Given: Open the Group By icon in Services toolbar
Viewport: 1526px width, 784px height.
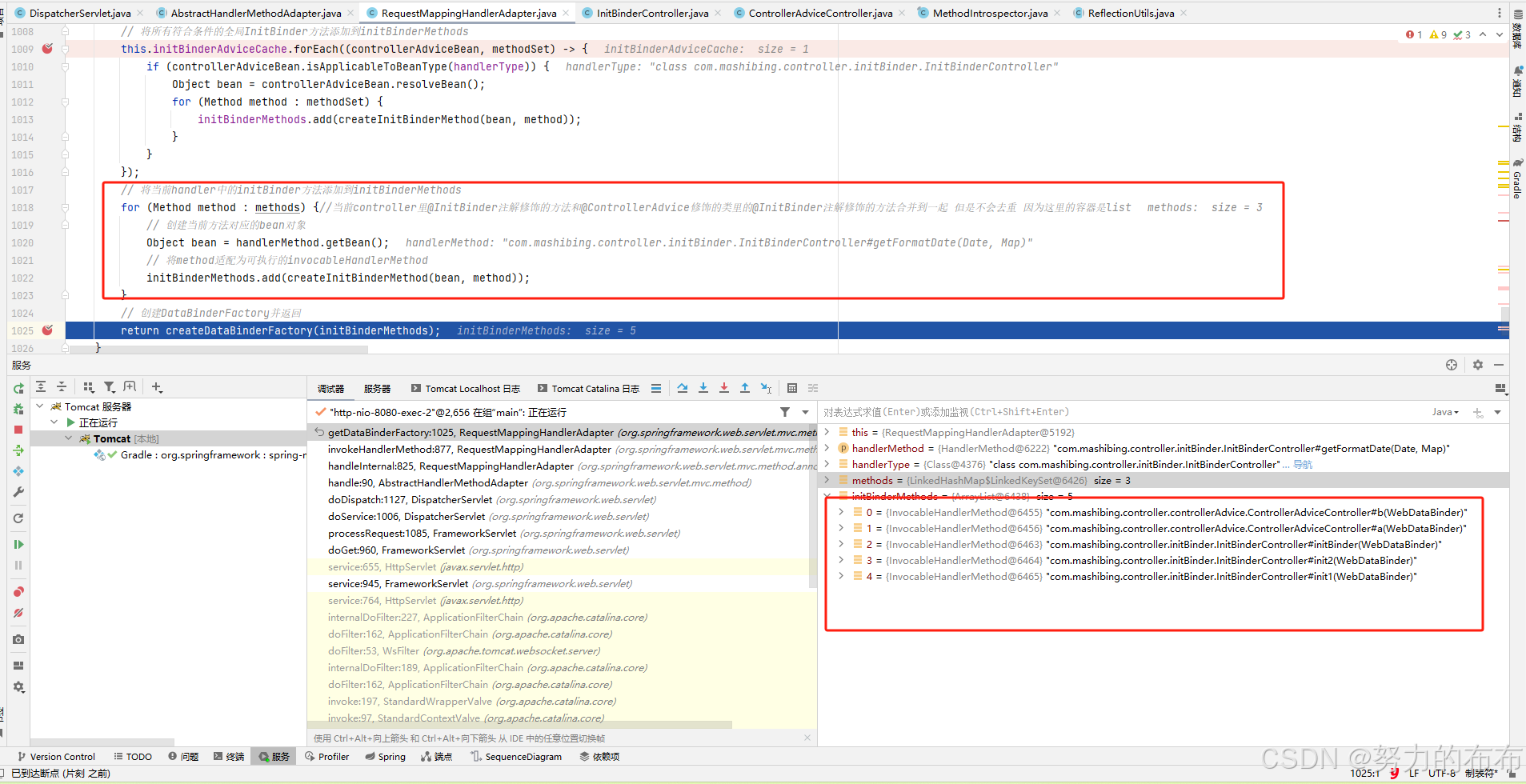Looking at the screenshot, I should (x=89, y=386).
